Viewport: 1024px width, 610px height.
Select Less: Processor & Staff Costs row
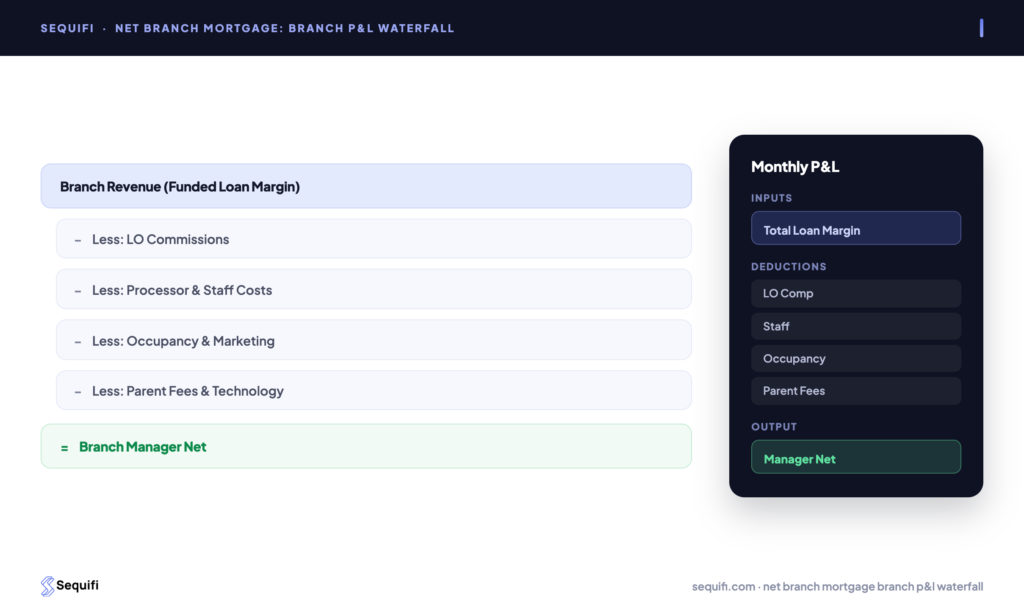point(374,289)
